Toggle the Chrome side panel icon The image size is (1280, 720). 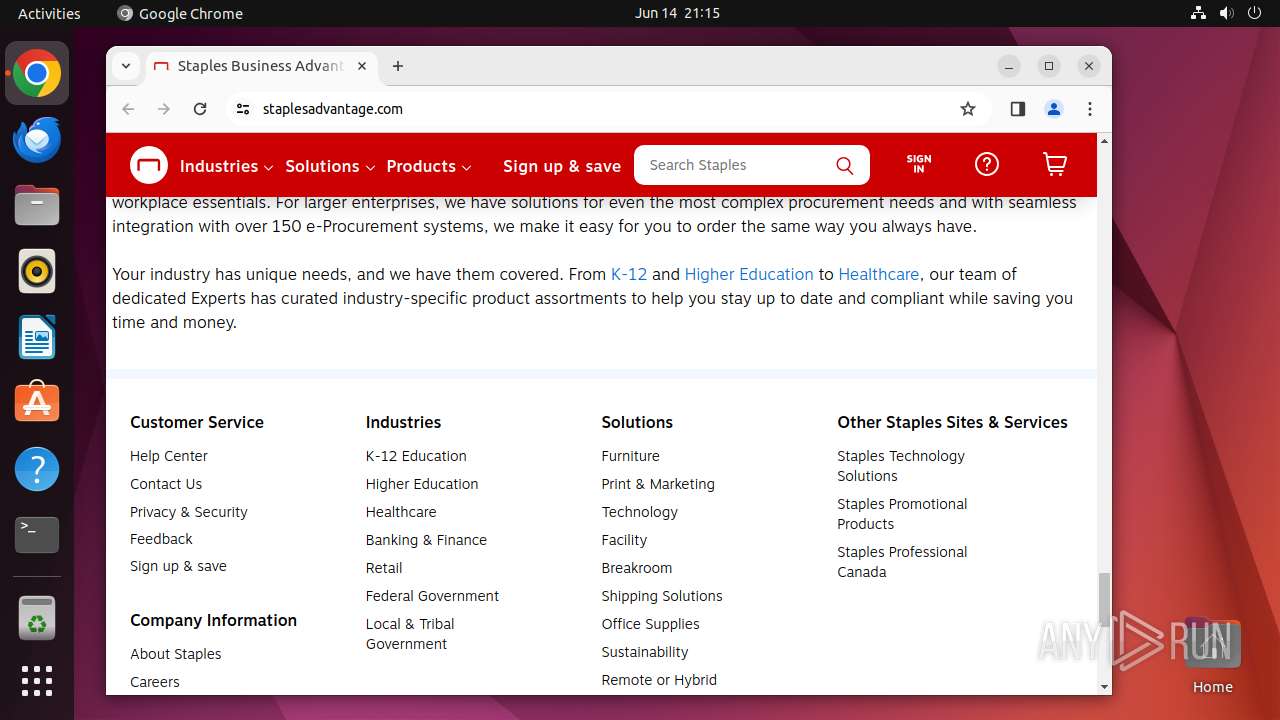(x=1018, y=109)
